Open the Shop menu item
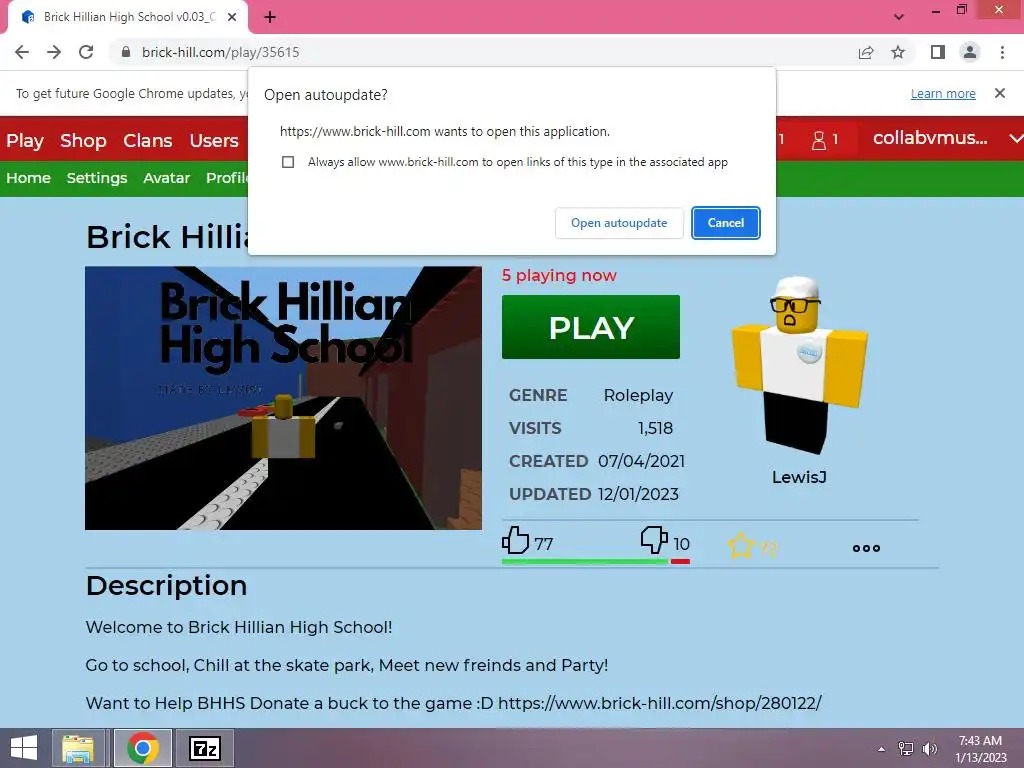Screen dimensions: 1024x768 tap(83, 140)
